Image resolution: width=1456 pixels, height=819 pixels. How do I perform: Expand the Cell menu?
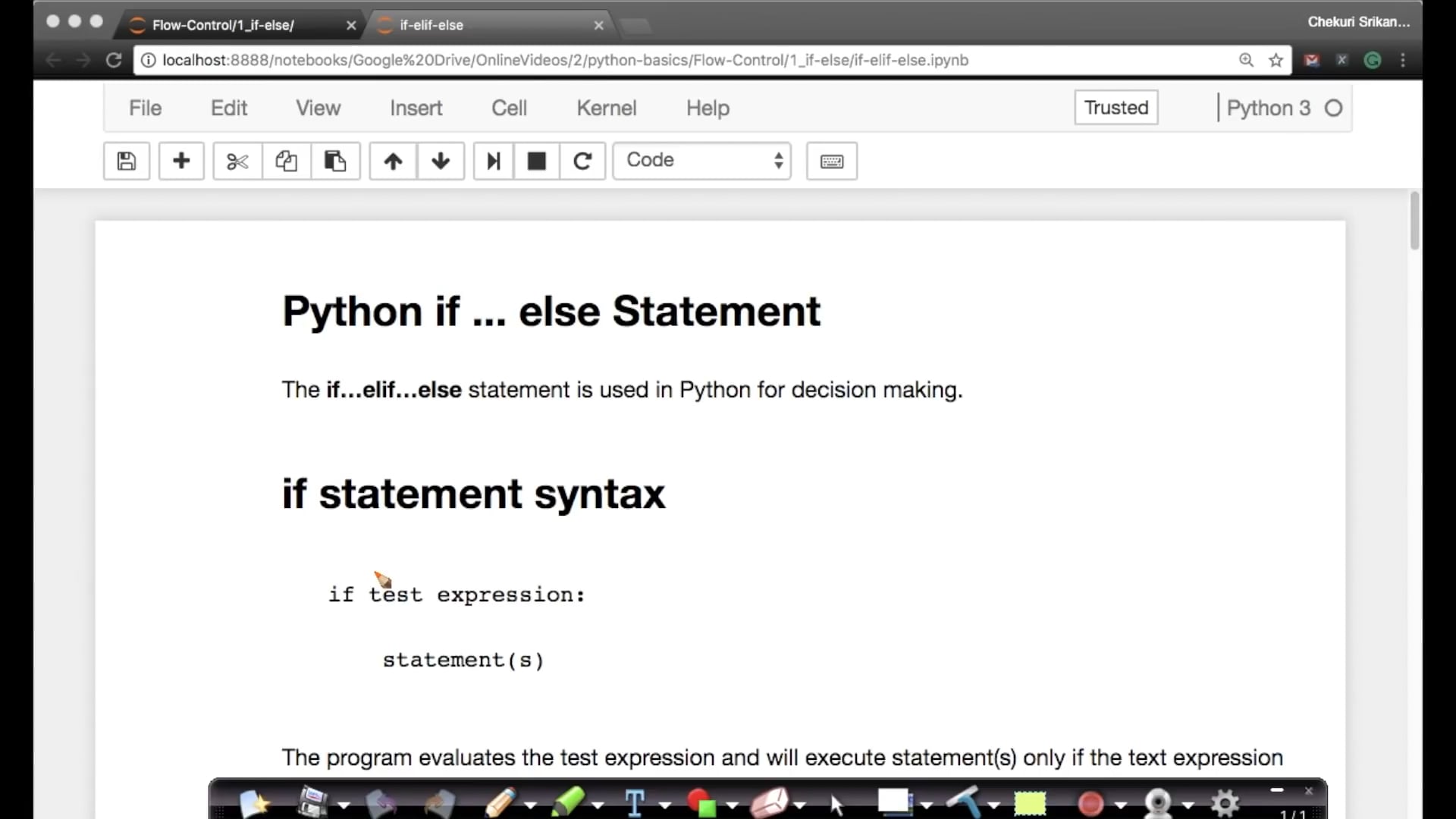(x=510, y=108)
